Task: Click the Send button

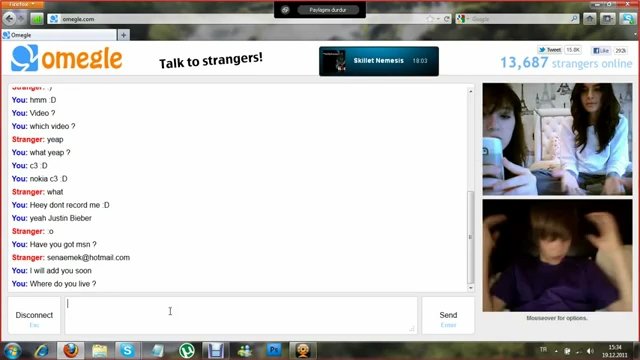Action: point(448,316)
